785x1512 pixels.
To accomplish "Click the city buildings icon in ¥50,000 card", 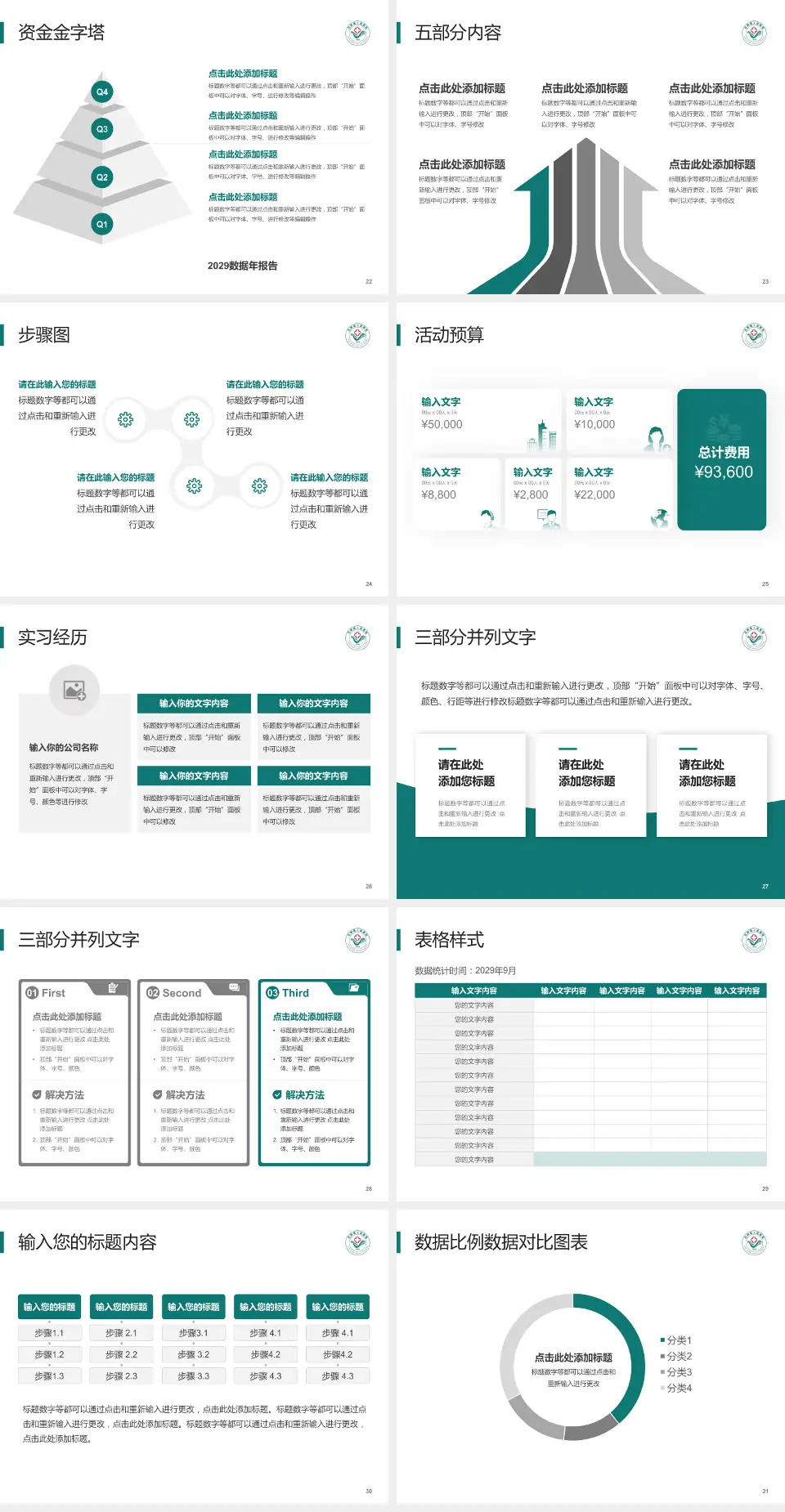I will (x=543, y=436).
